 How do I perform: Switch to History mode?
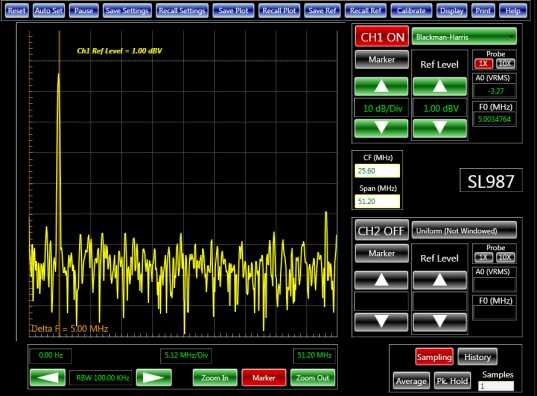(477, 357)
